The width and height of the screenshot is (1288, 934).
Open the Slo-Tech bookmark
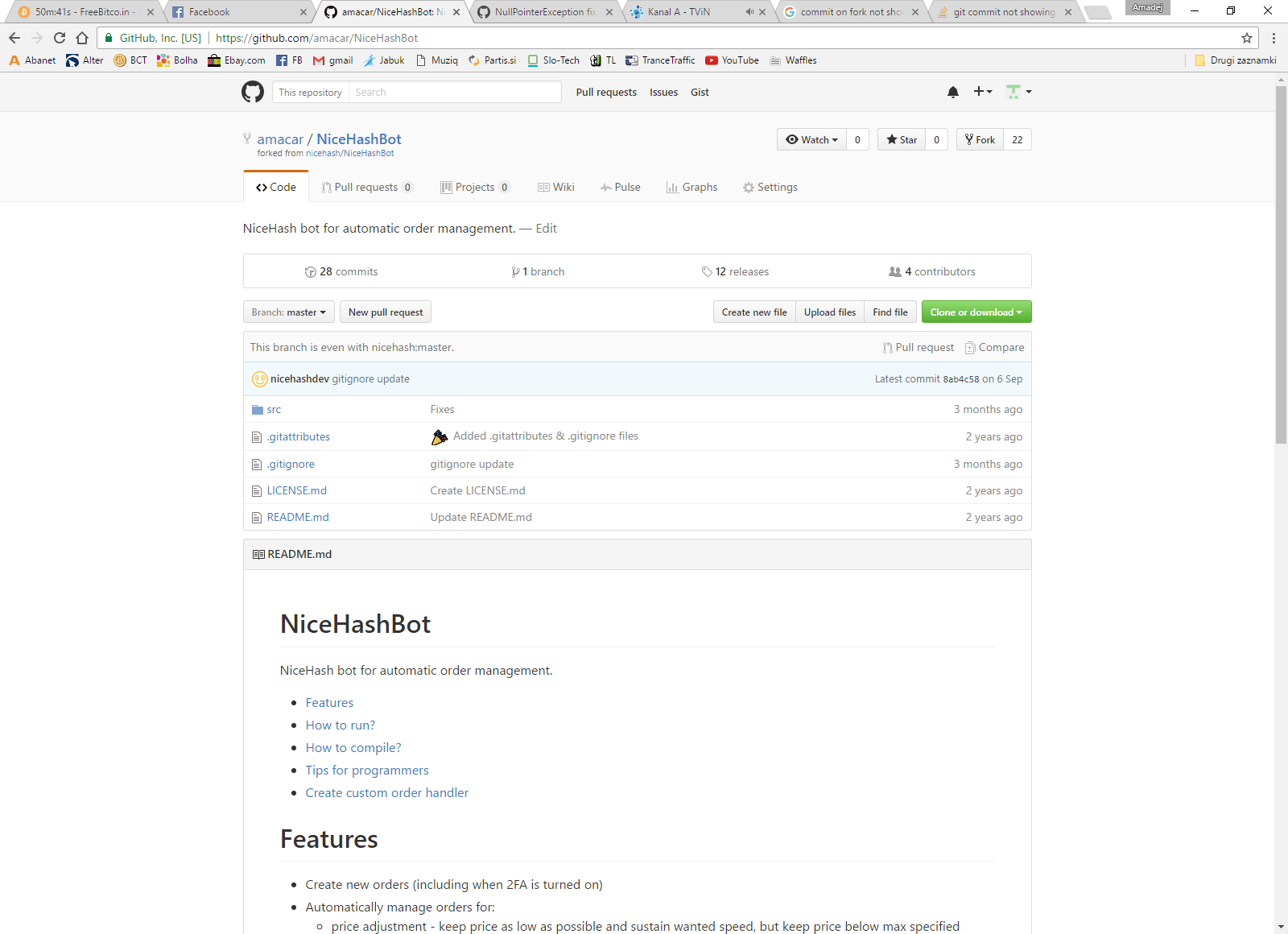pos(553,60)
